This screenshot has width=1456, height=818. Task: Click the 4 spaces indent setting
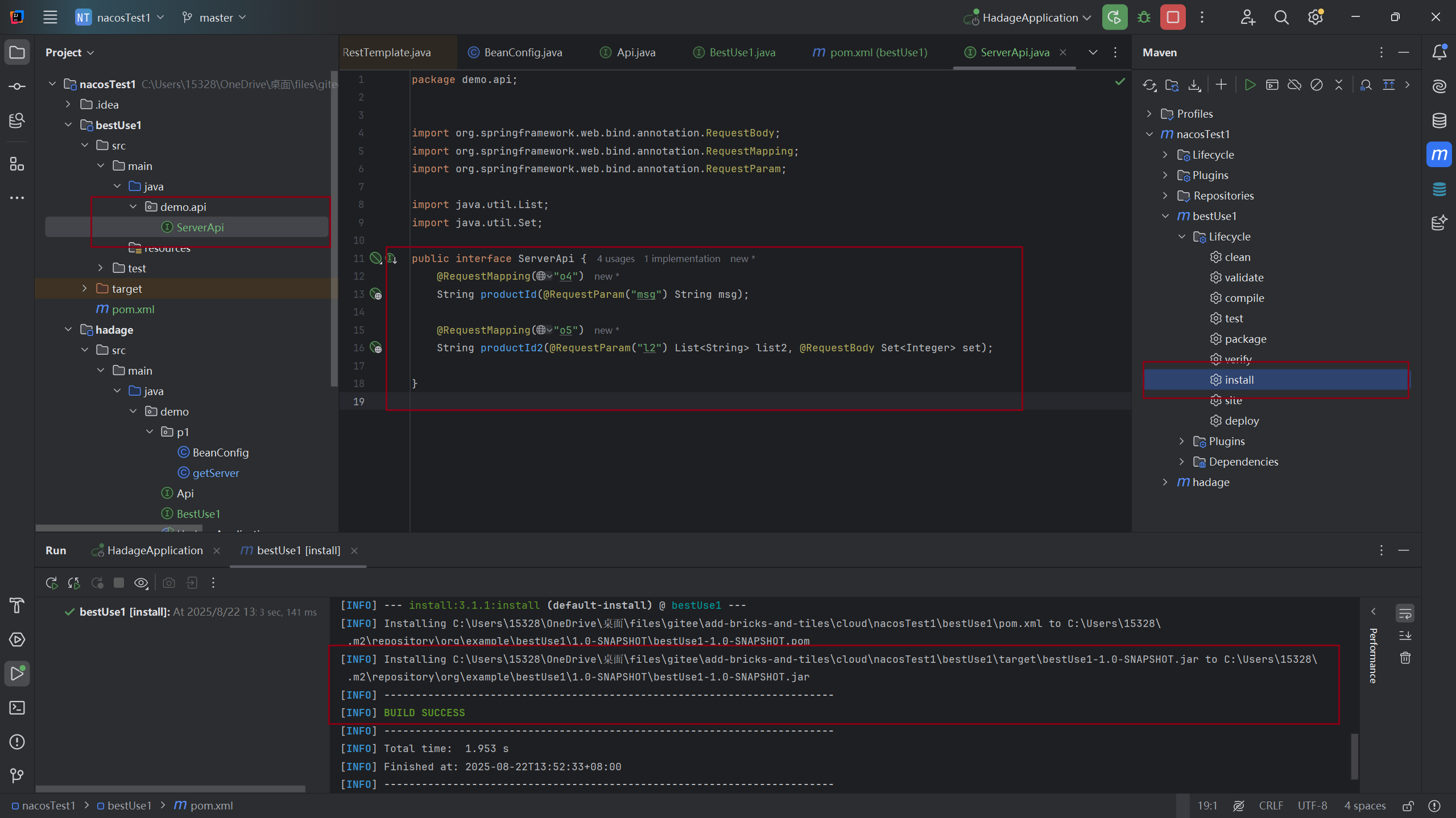click(x=1364, y=806)
